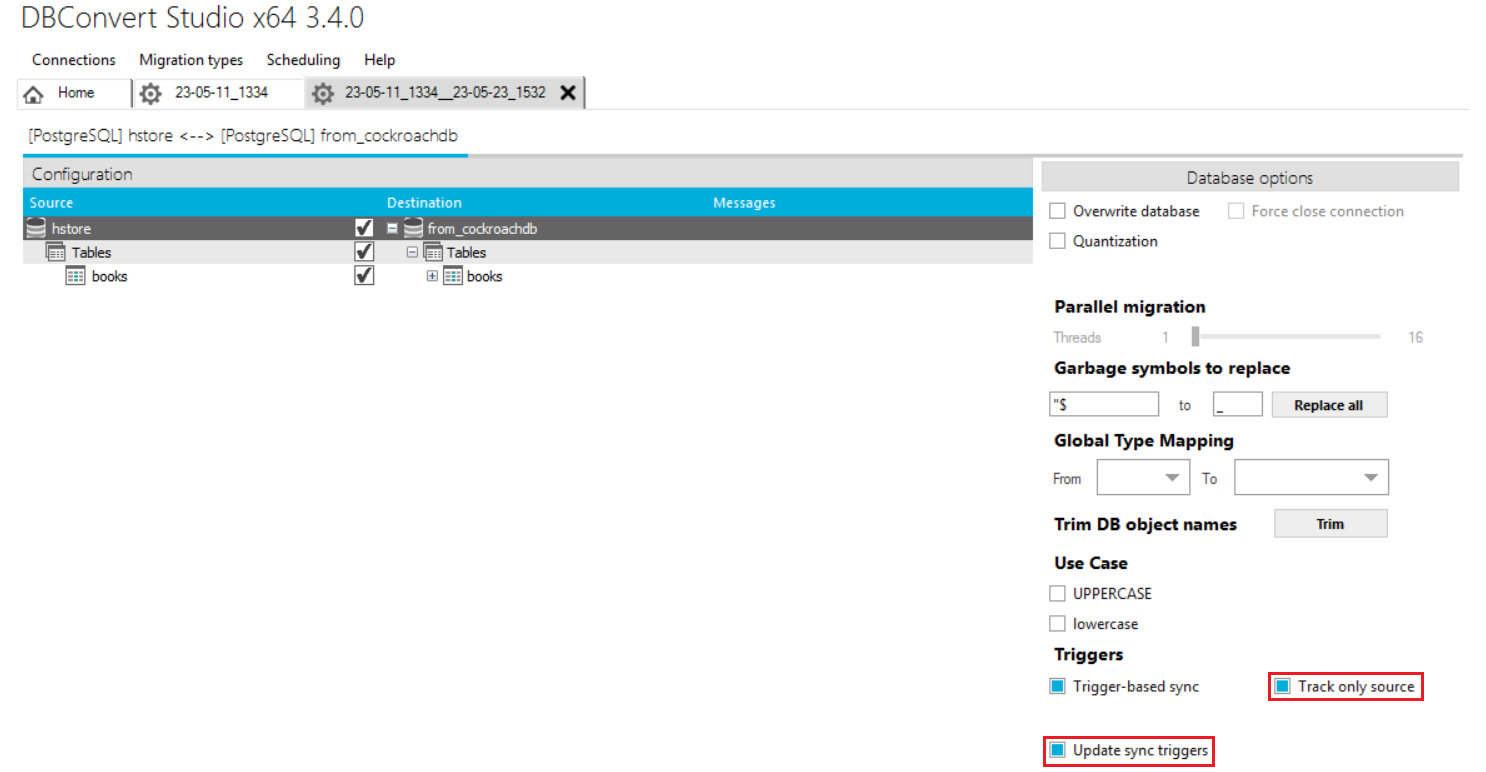Collapse the from_cockroachdb destination node

[393, 229]
